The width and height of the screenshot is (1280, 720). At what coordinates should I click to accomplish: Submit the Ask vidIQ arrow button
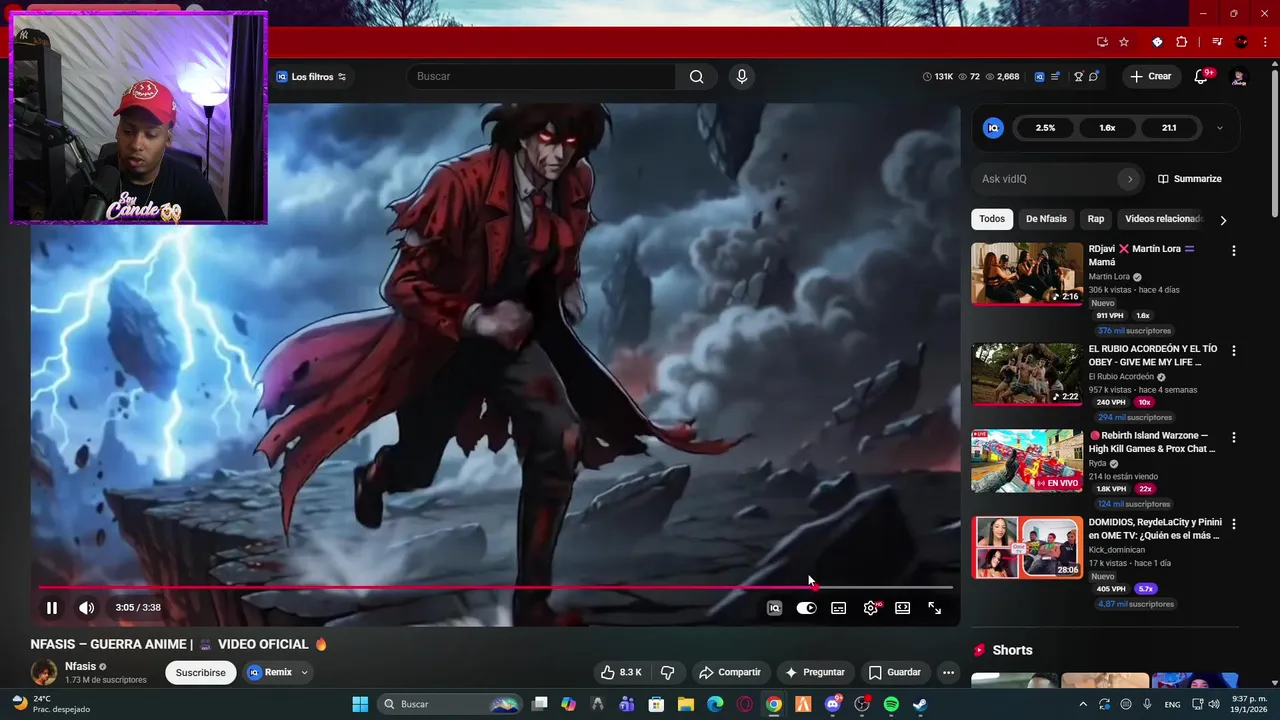click(x=1130, y=179)
